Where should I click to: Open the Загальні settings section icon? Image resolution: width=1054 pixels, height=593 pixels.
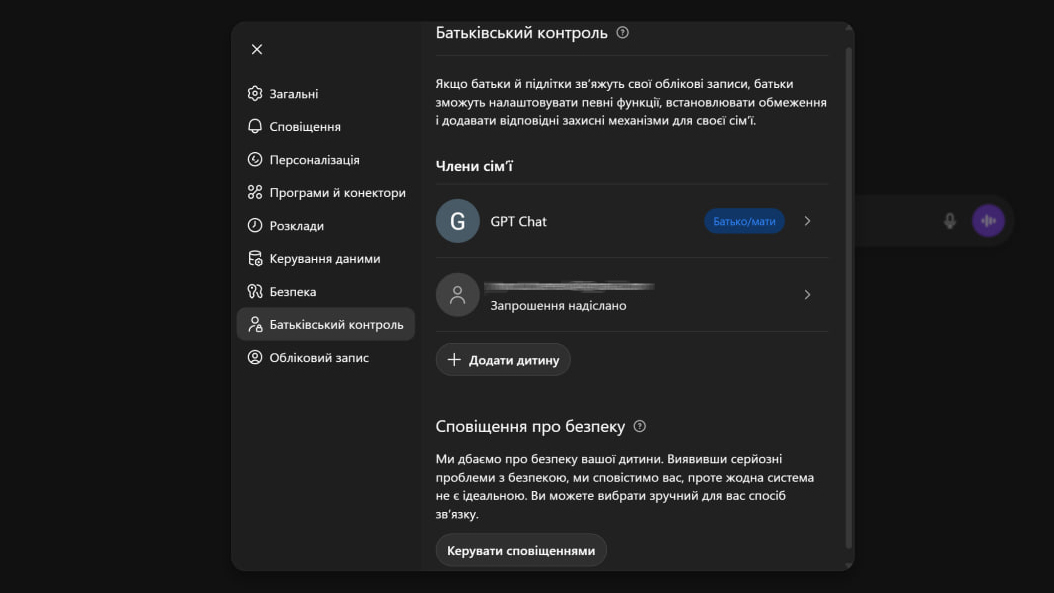click(254, 93)
